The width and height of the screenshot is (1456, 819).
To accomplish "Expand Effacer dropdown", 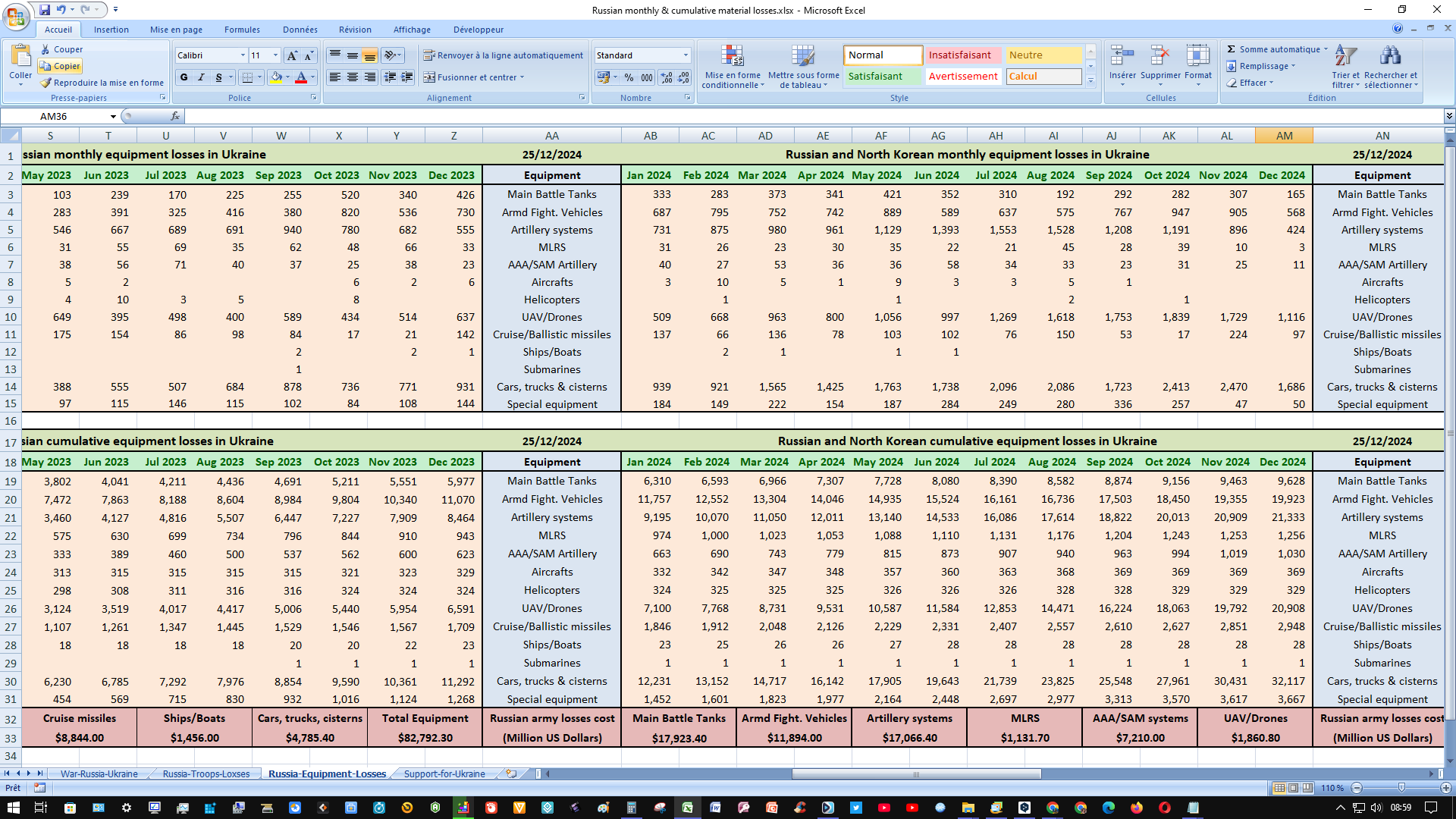I will click(x=1271, y=83).
